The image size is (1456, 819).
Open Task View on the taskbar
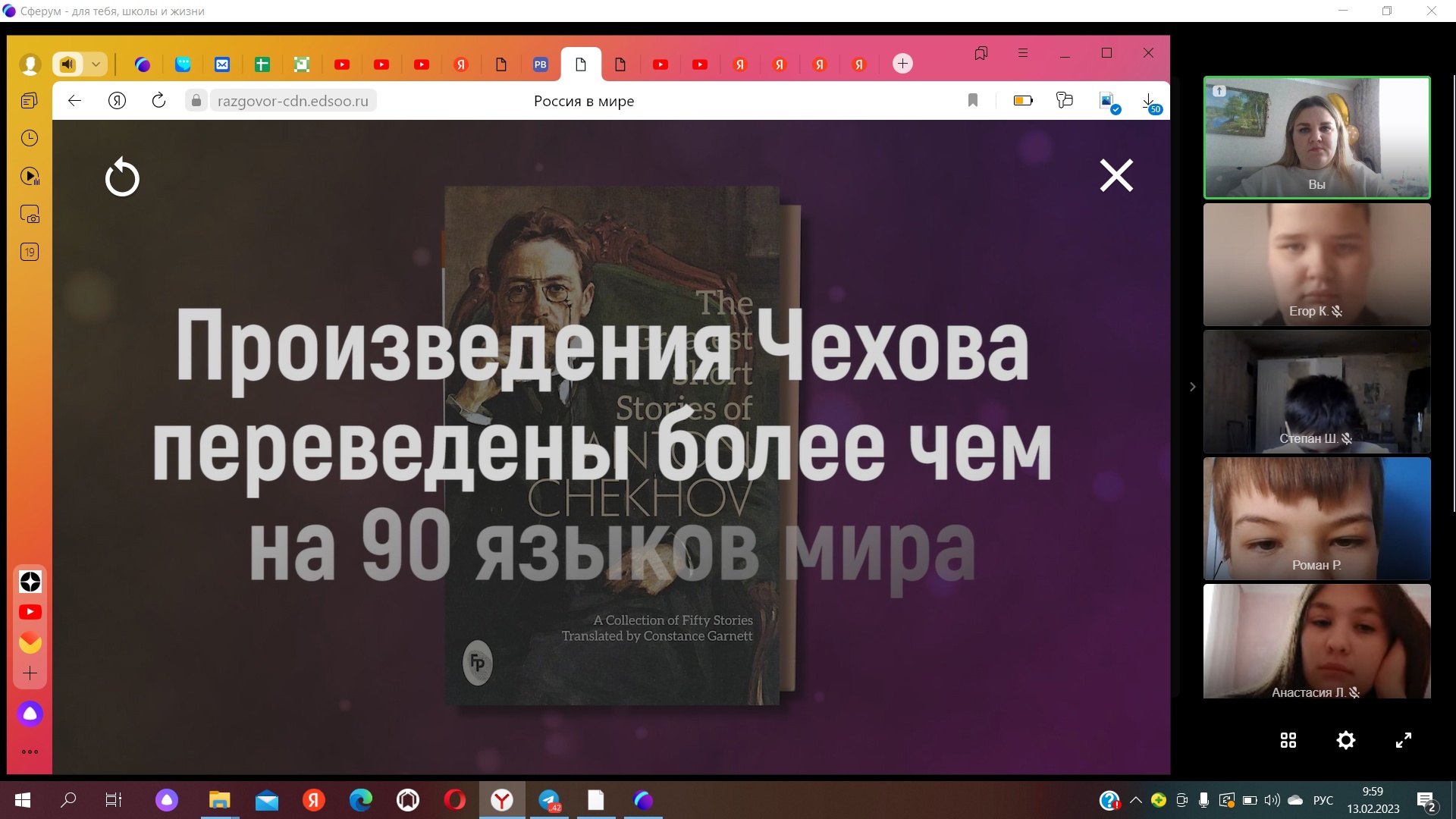[x=114, y=800]
